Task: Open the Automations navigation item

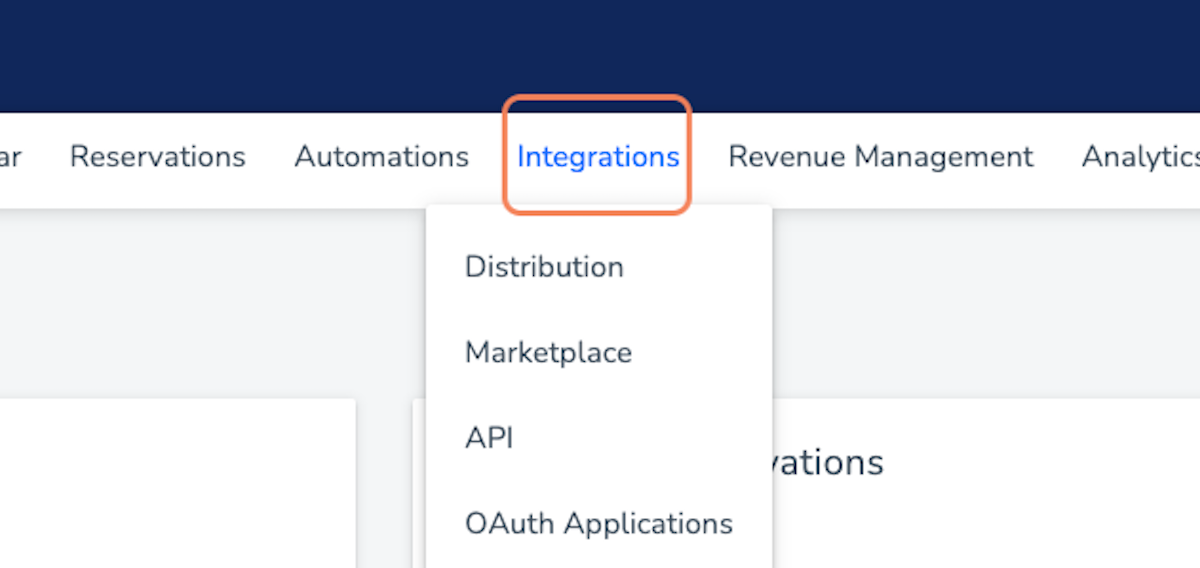Action: click(381, 157)
